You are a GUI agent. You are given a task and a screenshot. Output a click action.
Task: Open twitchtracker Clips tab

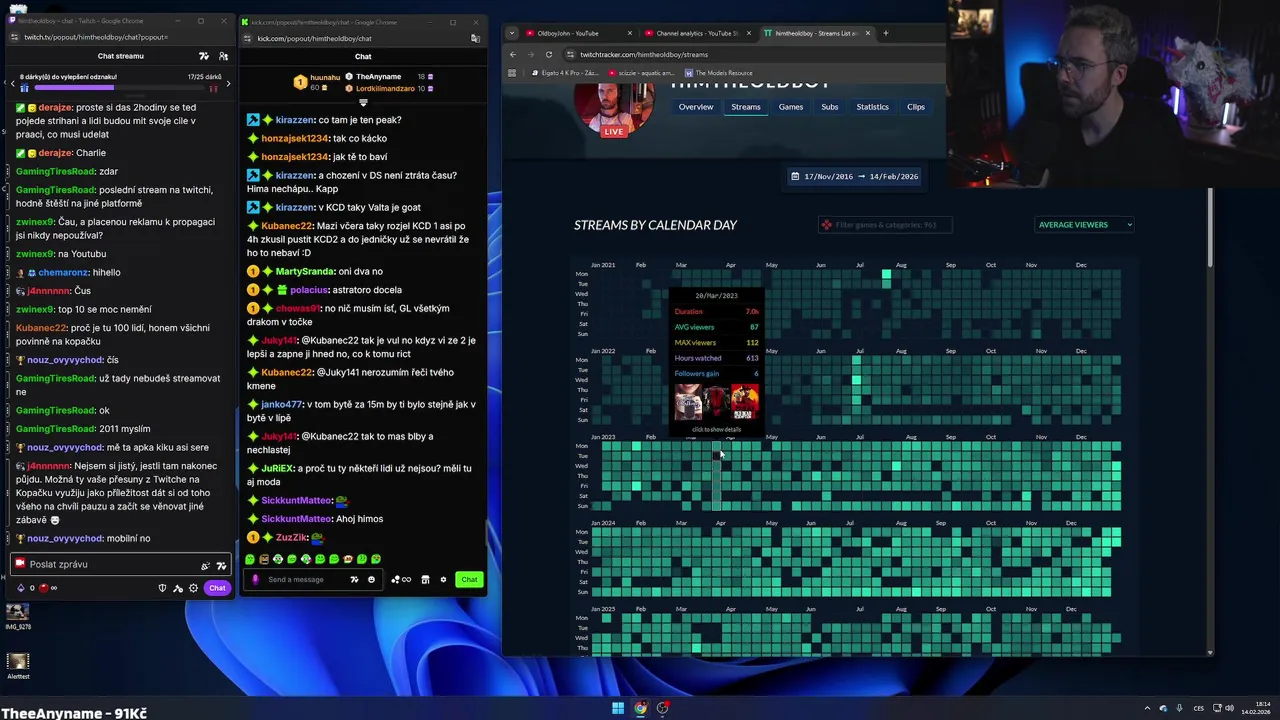tap(916, 107)
